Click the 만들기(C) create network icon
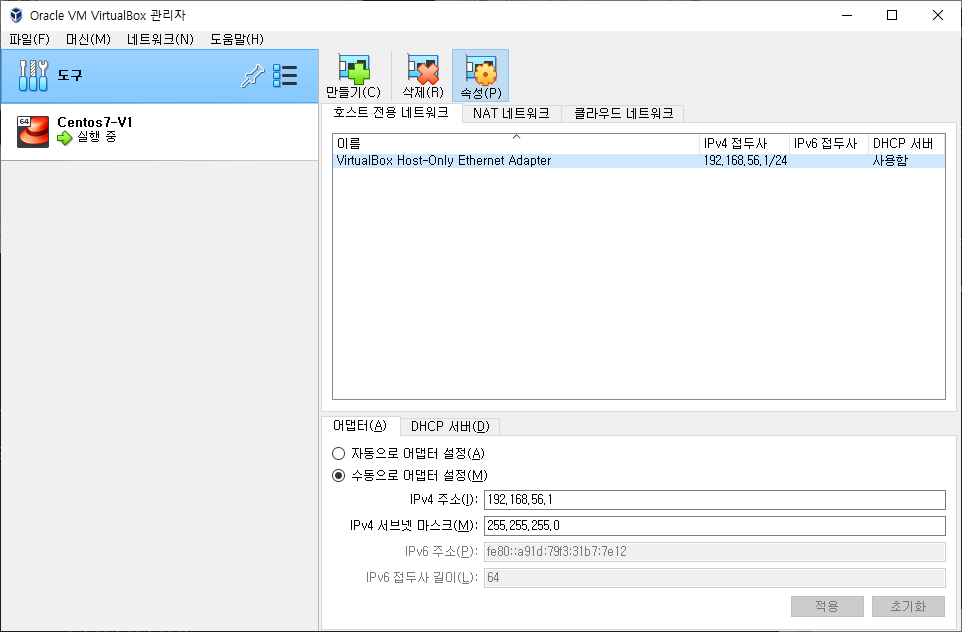This screenshot has width=962, height=632. click(354, 69)
